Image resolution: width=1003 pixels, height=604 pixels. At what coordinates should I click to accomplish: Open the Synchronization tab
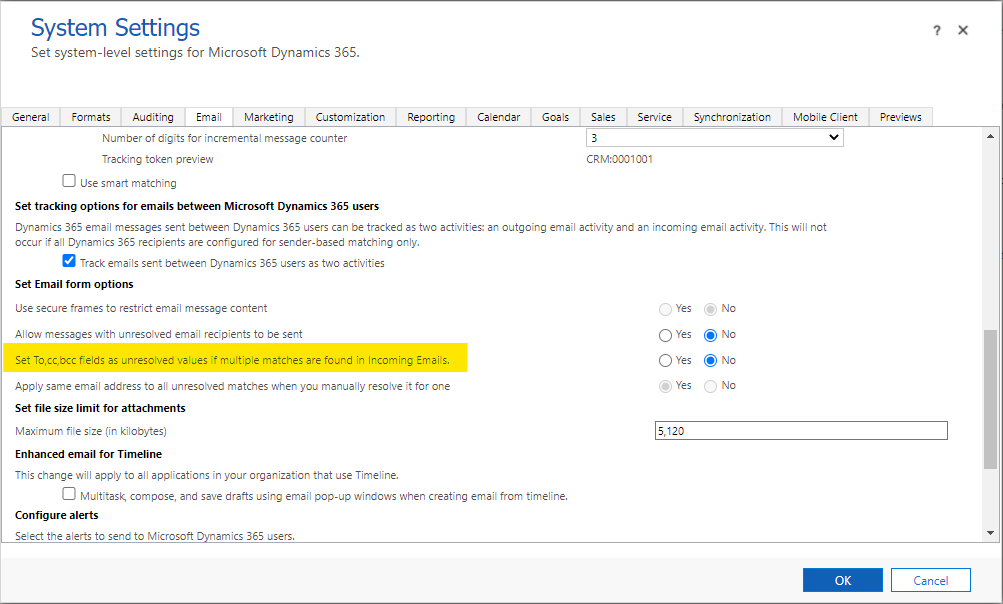(x=732, y=117)
